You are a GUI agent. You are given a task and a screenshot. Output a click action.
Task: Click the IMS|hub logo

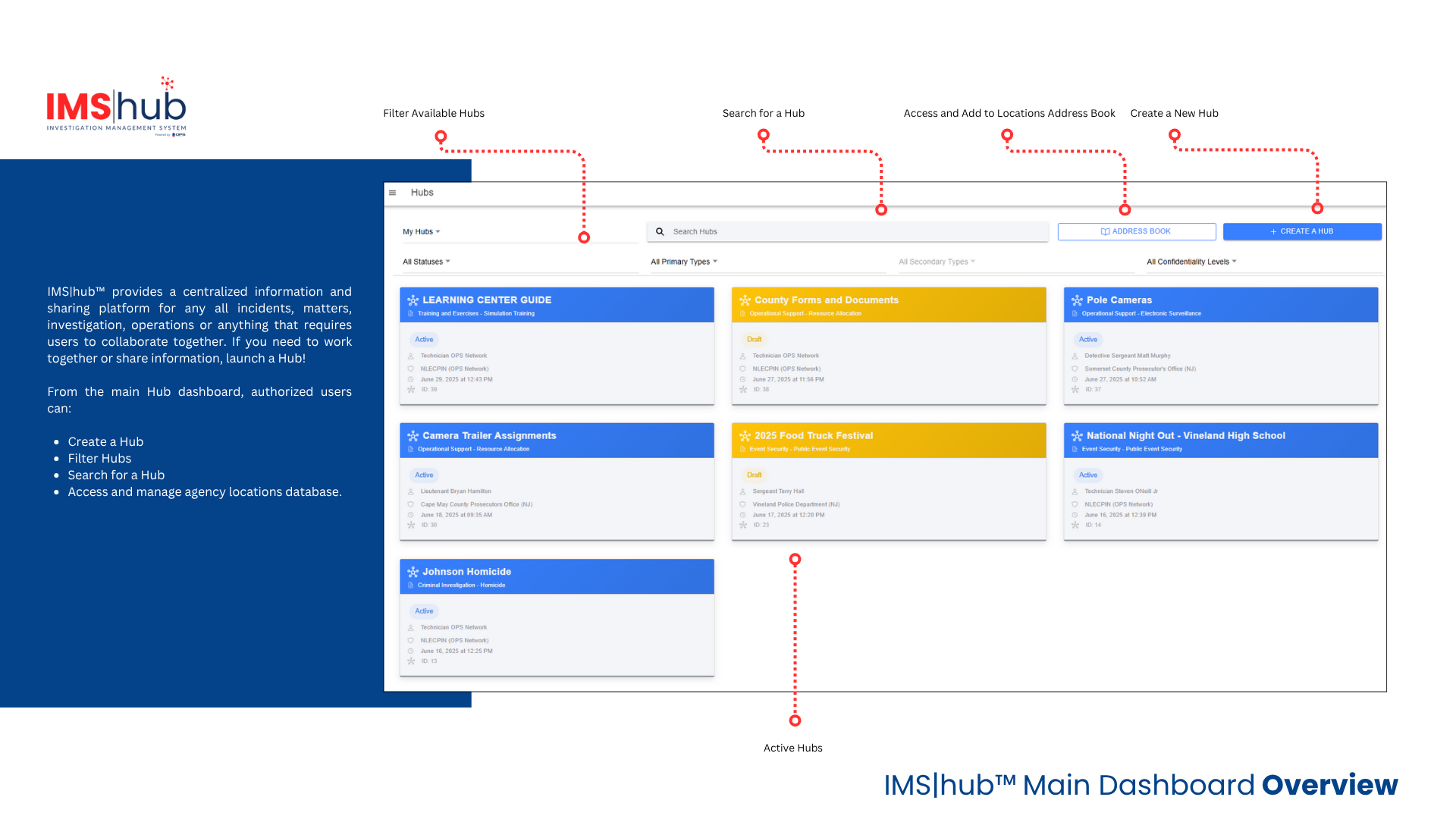point(116,107)
